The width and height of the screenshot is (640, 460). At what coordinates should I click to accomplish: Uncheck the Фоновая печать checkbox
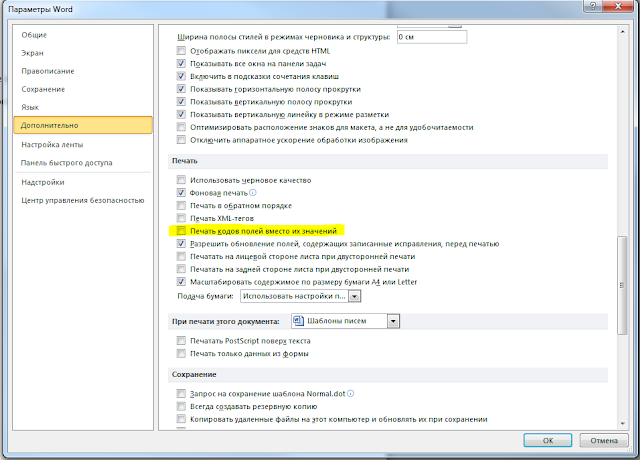point(181,193)
